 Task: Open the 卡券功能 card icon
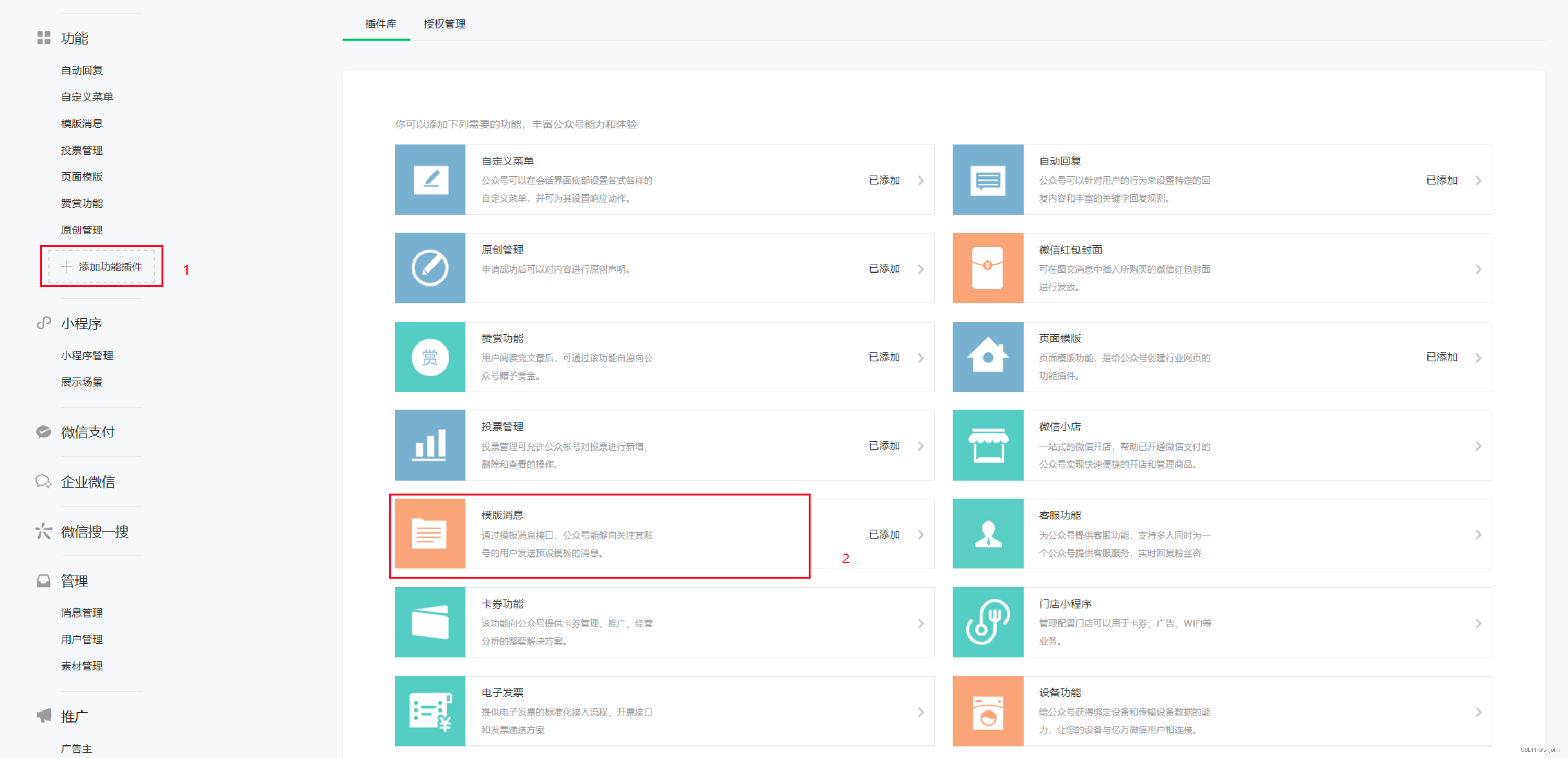(x=430, y=622)
